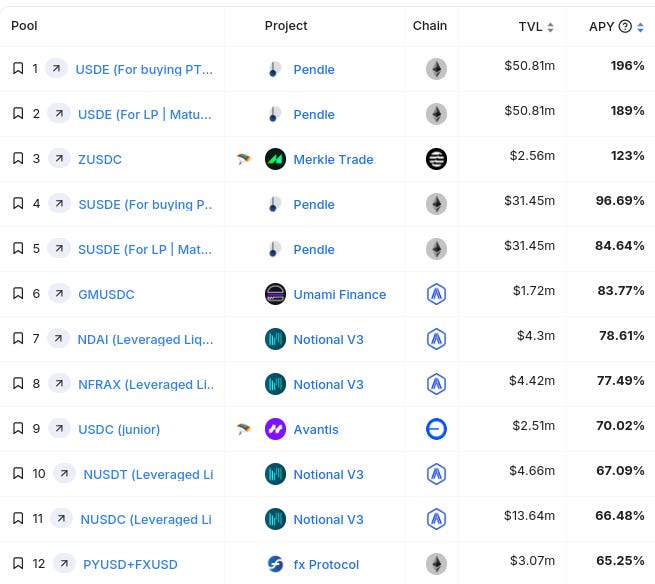The height and width of the screenshot is (584, 655).
Task: Sort table by APY arrows
Action: click(640, 27)
